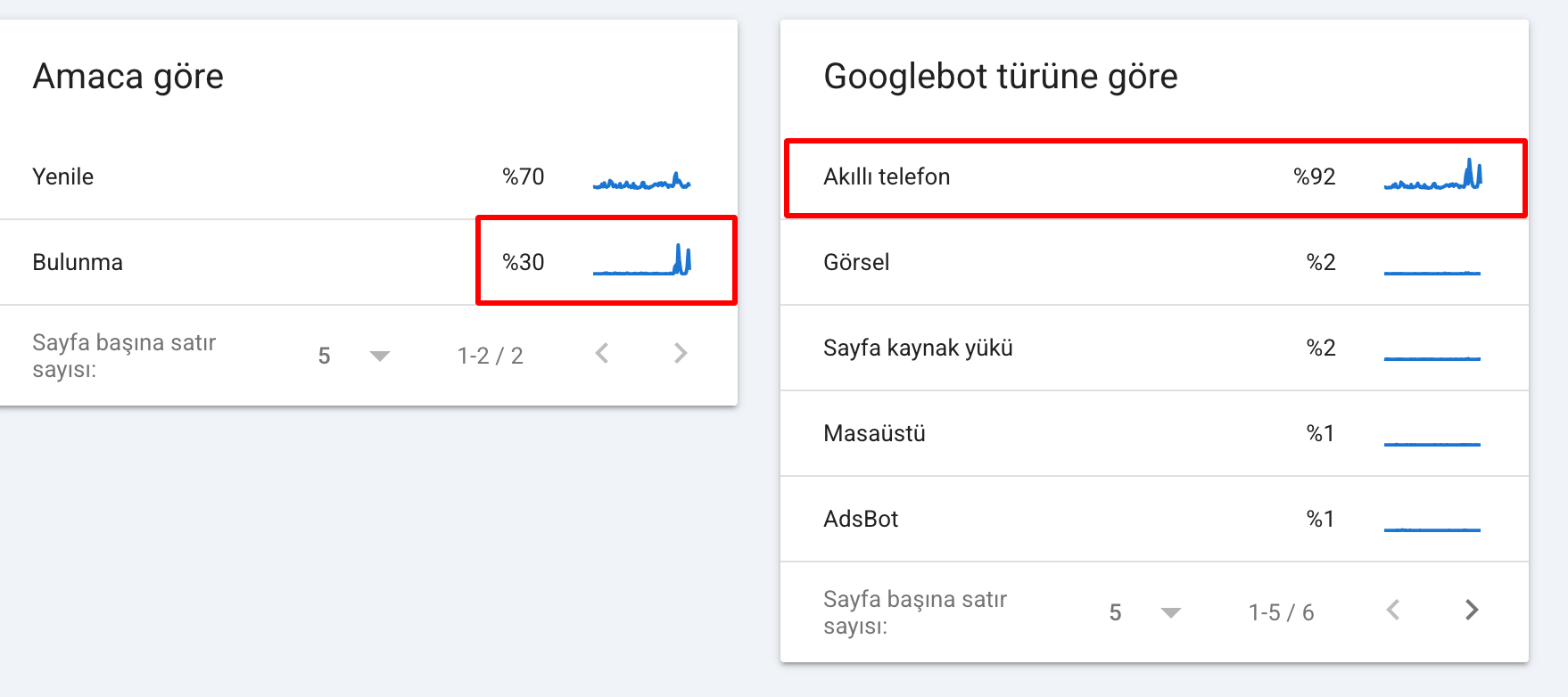Open the Masaüstü row sparkline chart
This screenshot has height=697, width=1568.
point(1432,444)
